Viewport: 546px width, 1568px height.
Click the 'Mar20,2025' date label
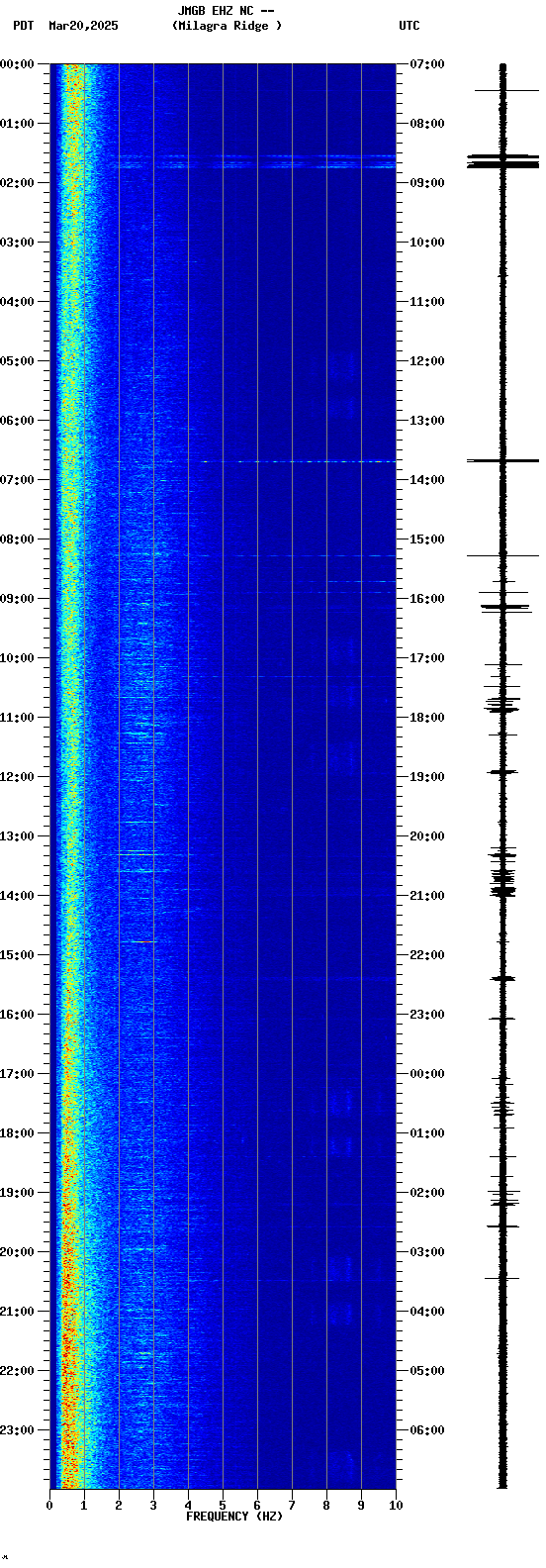[x=83, y=26]
